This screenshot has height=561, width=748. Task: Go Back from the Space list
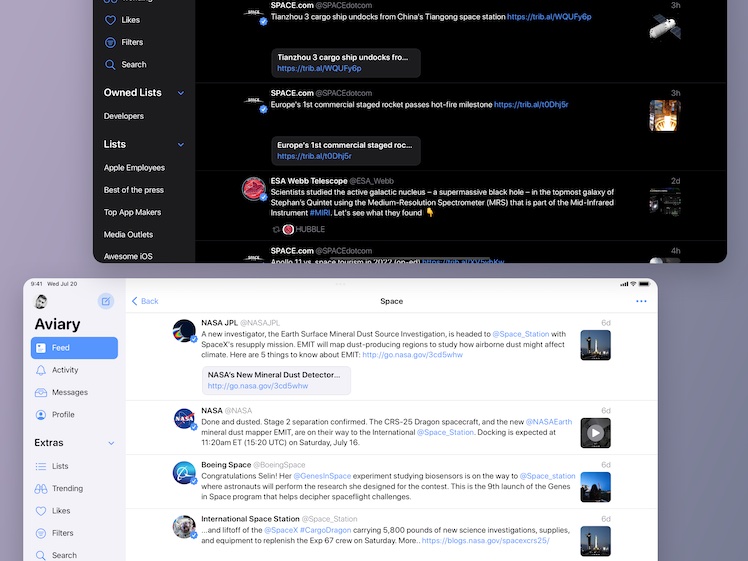[145, 301]
